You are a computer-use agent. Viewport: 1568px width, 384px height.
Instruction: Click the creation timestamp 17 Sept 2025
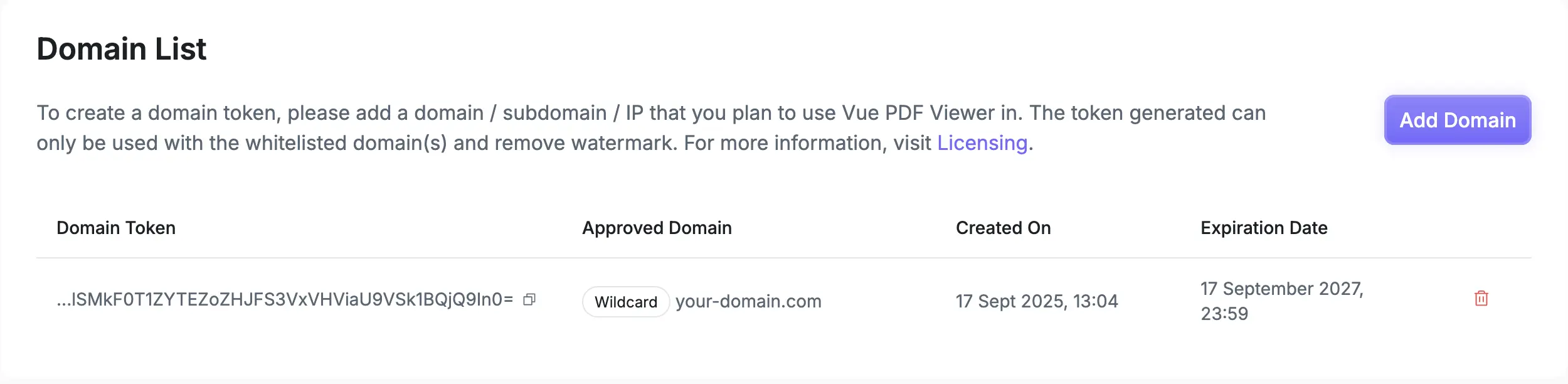point(1036,301)
